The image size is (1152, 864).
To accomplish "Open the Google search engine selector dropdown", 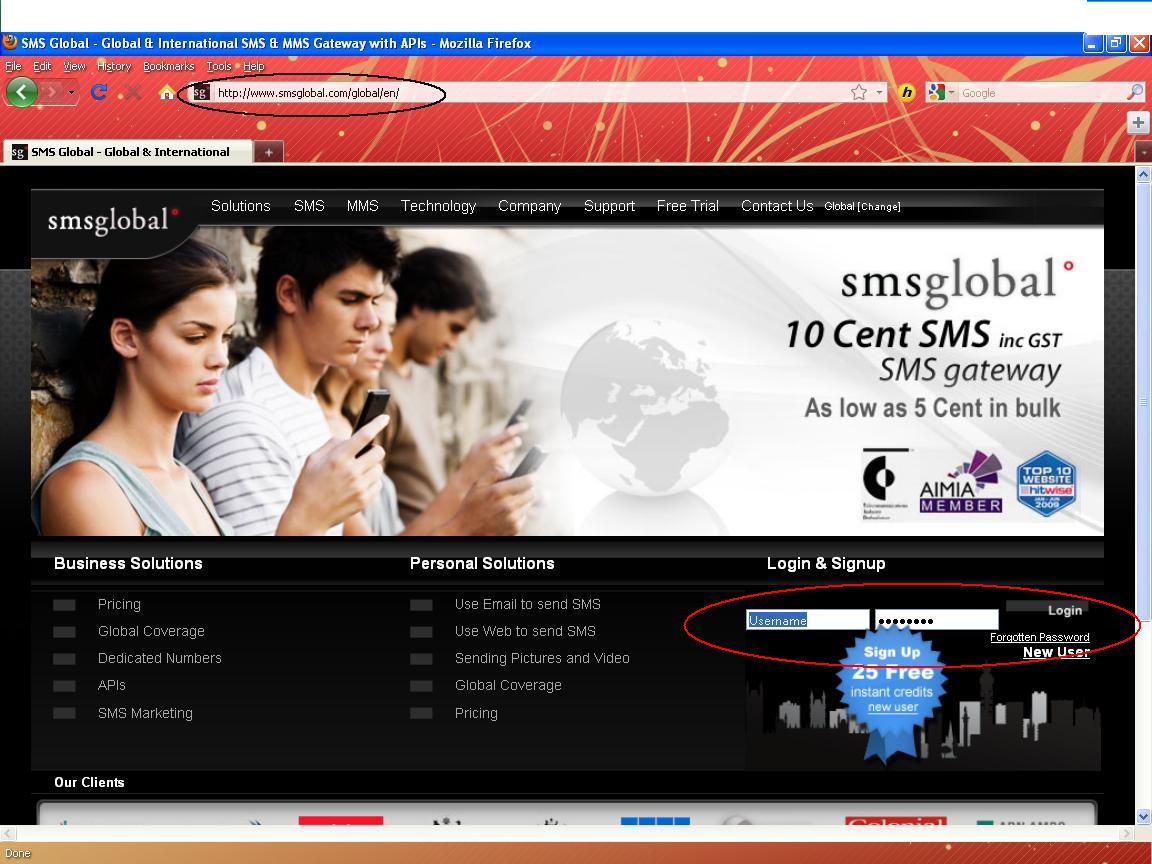I will click(941, 93).
